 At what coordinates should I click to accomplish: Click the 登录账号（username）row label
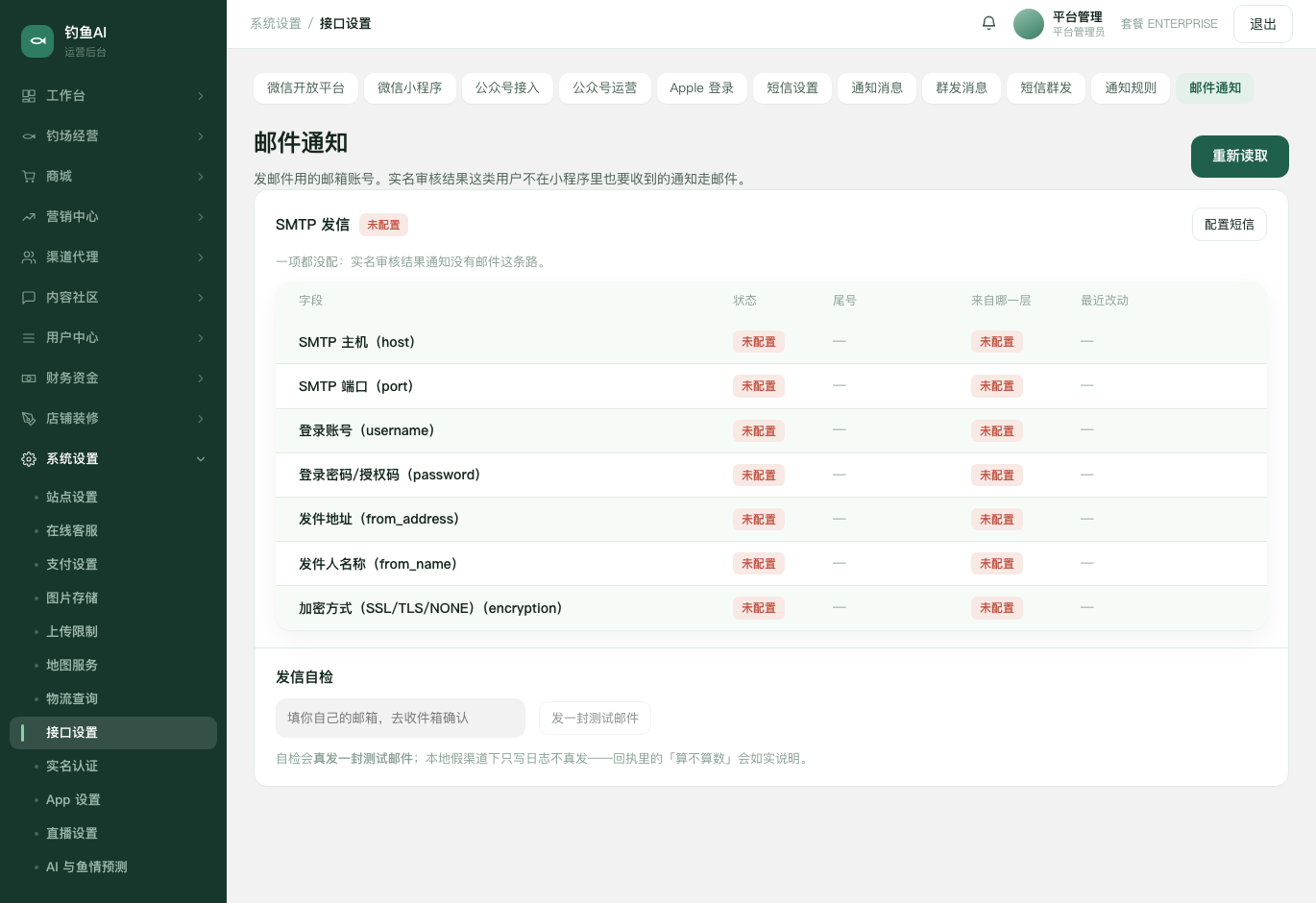click(367, 430)
